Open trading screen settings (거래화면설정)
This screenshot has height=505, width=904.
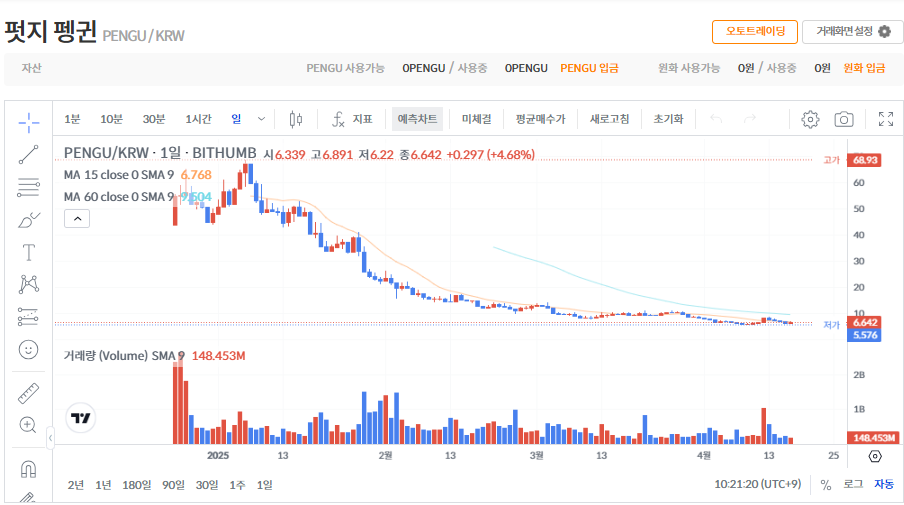[x=853, y=32]
